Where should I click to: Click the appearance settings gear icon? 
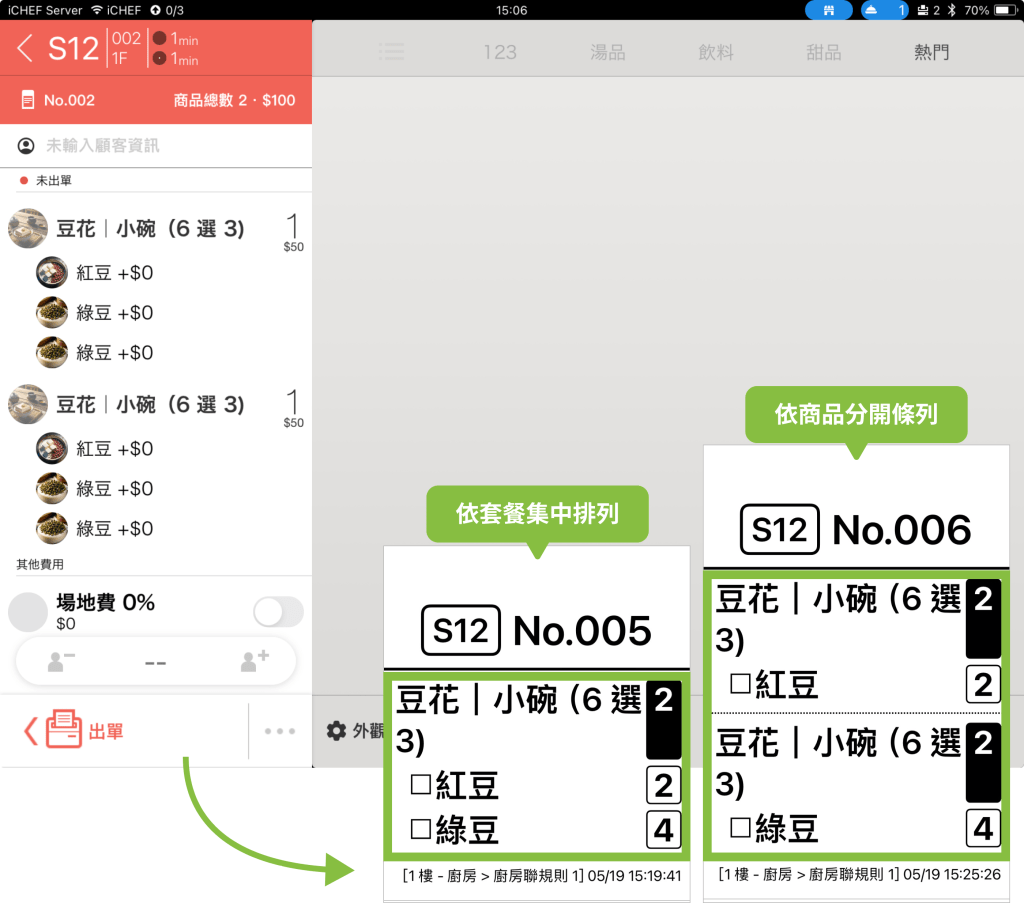click(x=337, y=730)
